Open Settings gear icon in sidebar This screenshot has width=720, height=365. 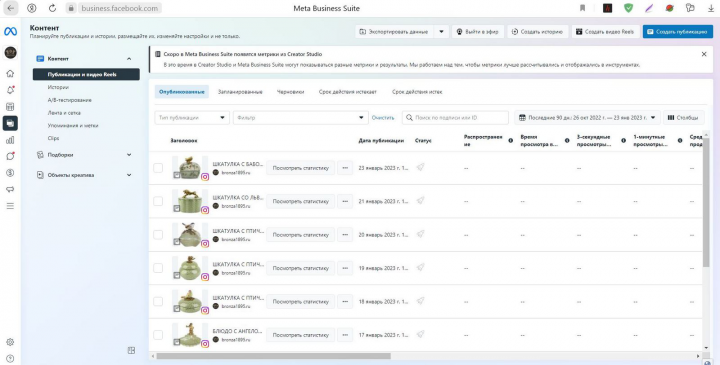pos(10,342)
